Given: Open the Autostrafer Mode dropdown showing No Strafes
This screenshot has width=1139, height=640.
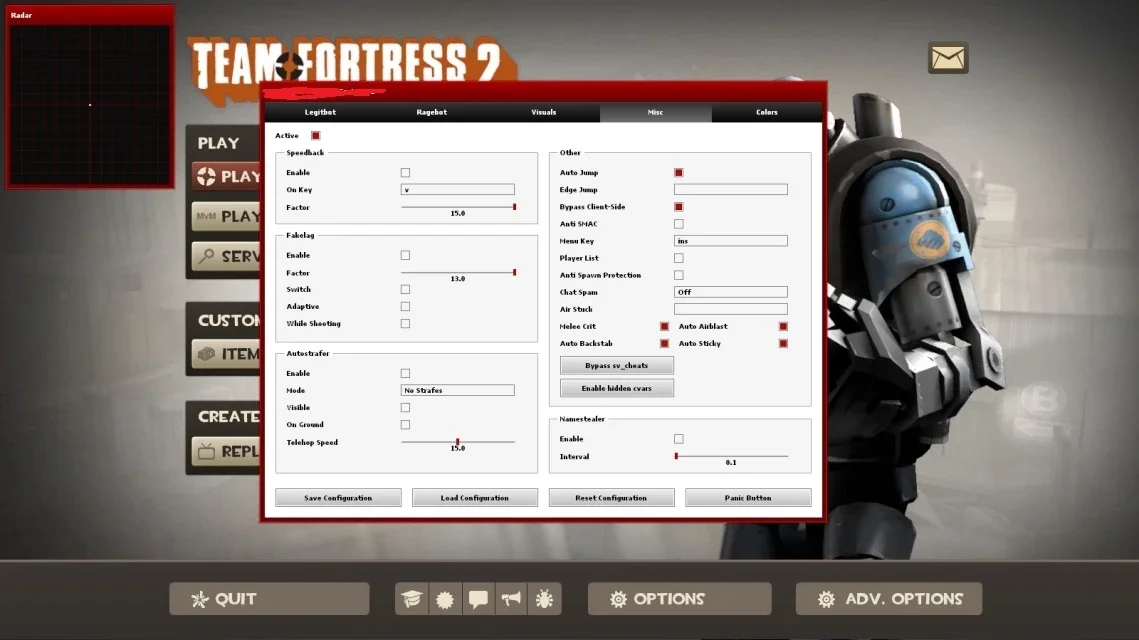Looking at the screenshot, I should (x=458, y=390).
